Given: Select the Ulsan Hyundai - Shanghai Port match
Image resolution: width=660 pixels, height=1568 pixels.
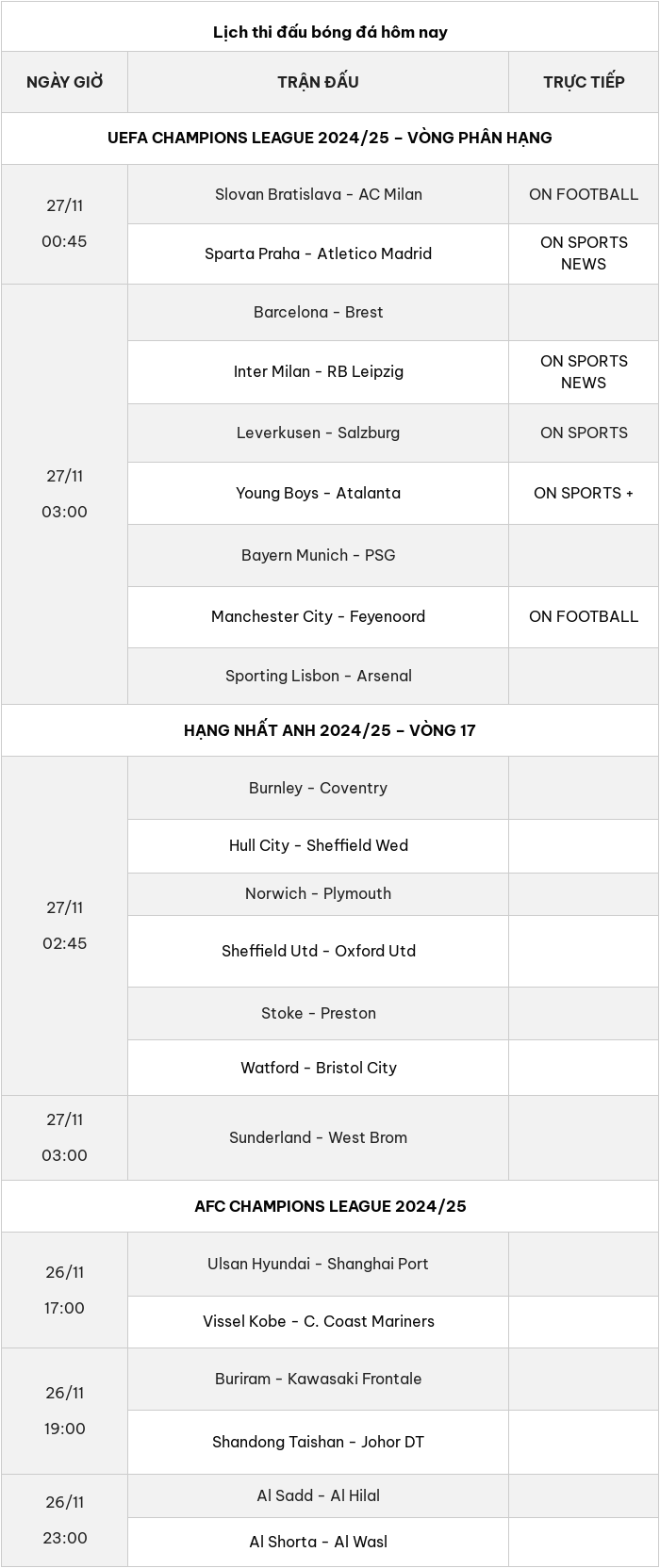Looking at the screenshot, I should [318, 1264].
